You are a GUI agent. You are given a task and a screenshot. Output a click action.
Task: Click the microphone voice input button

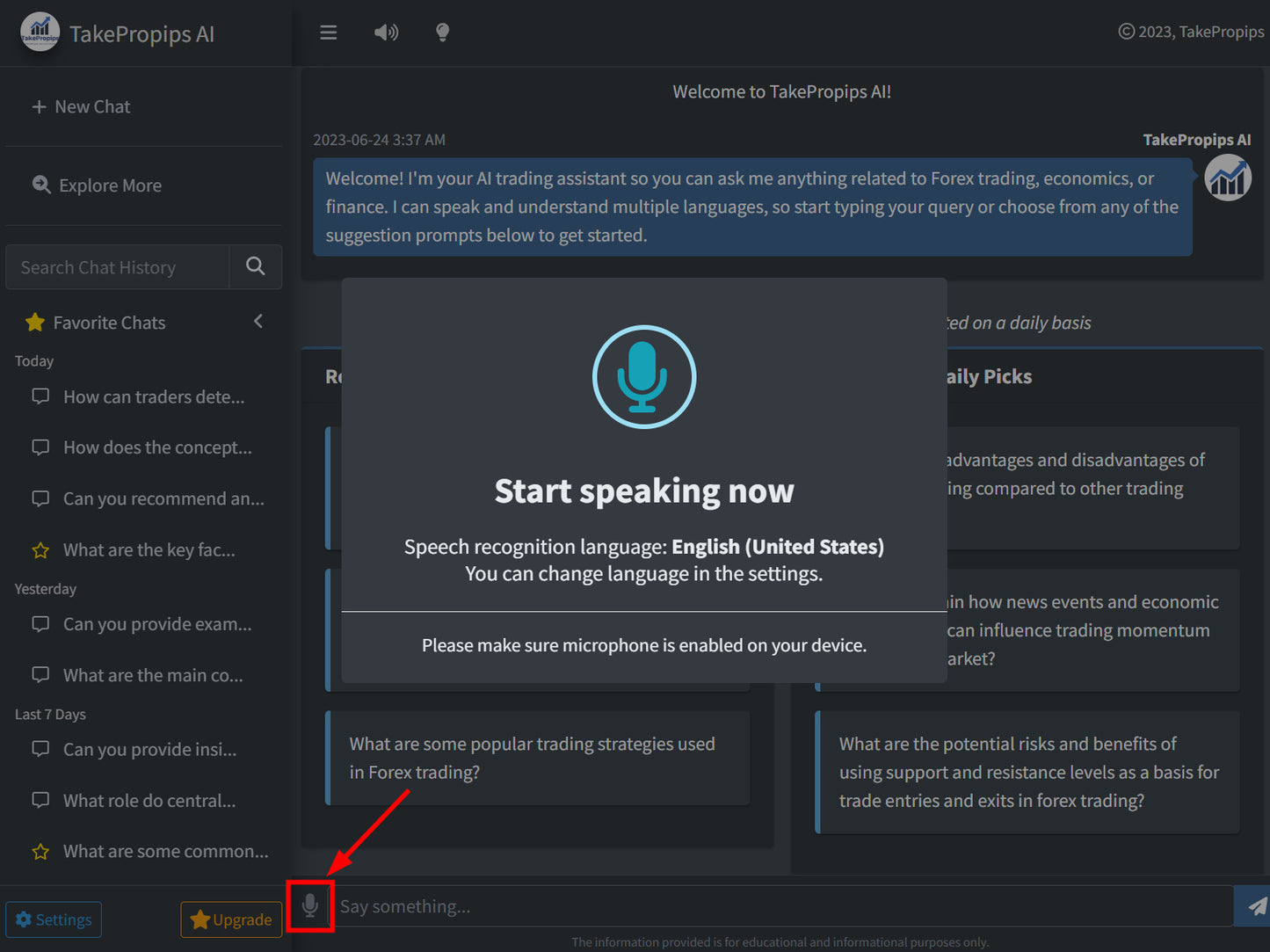pyautogui.click(x=310, y=905)
